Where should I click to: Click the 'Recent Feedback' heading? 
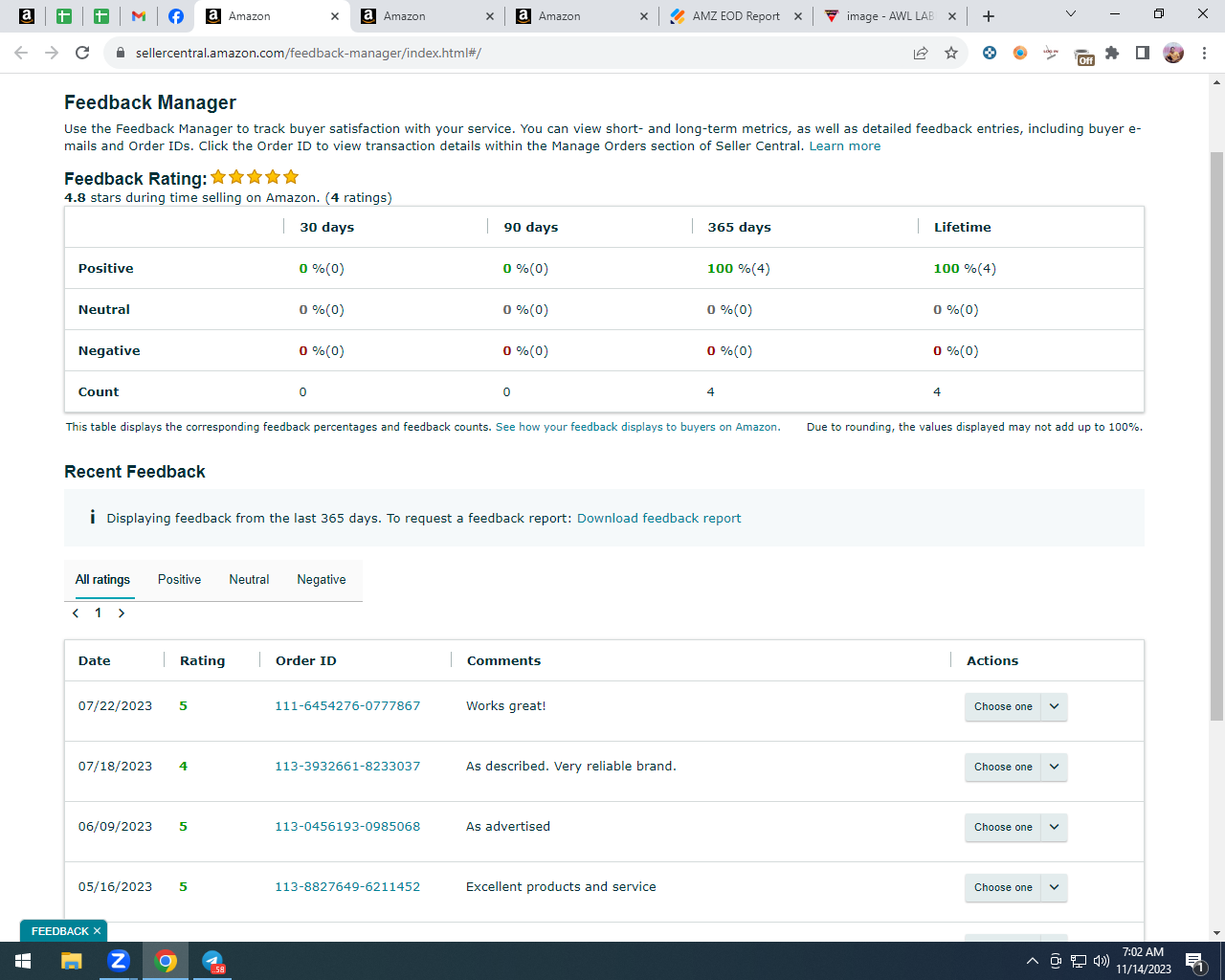click(x=135, y=472)
